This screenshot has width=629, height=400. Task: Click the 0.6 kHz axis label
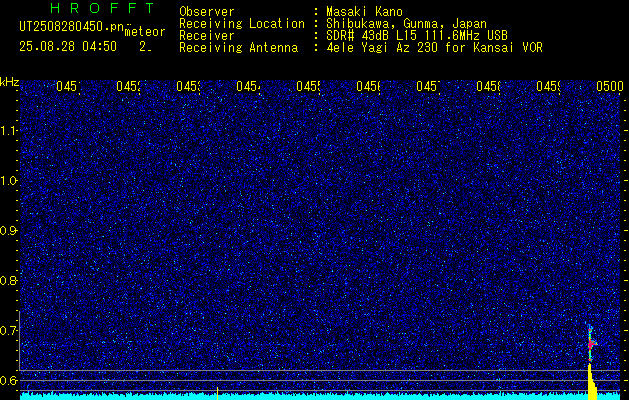[x=9, y=380]
